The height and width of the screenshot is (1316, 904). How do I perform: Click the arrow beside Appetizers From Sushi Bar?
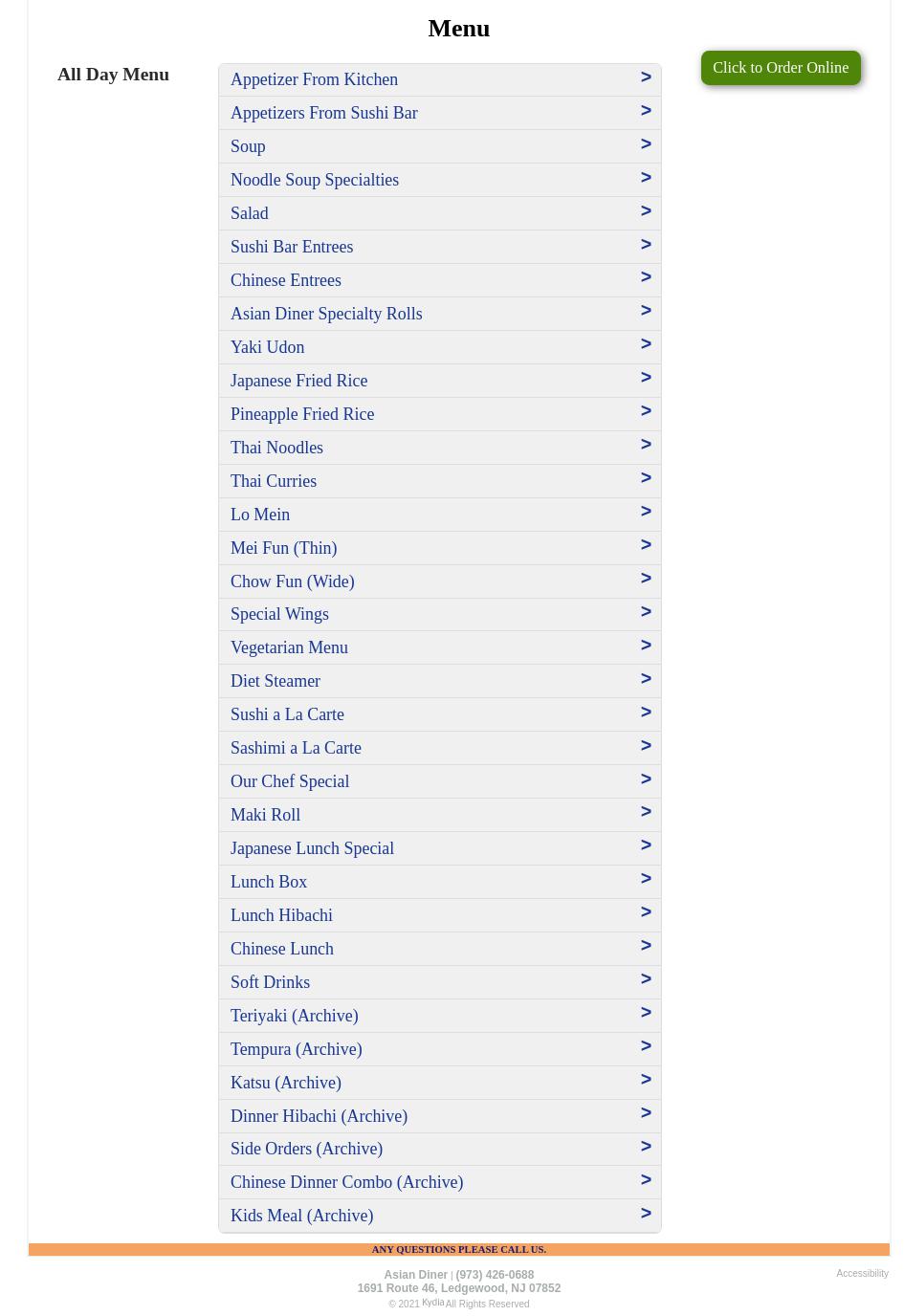pos(646,111)
